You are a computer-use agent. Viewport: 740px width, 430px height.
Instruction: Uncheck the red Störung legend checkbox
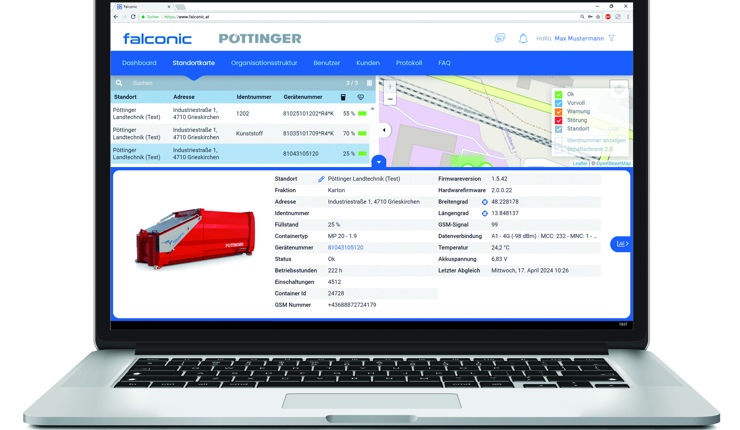pos(559,120)
